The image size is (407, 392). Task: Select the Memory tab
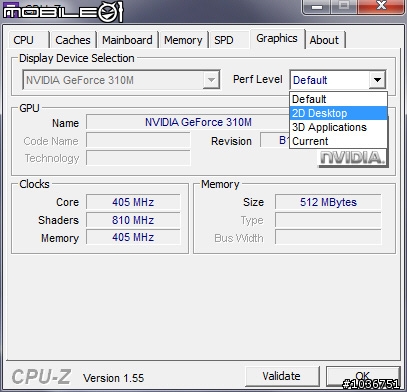coord(183,40)
